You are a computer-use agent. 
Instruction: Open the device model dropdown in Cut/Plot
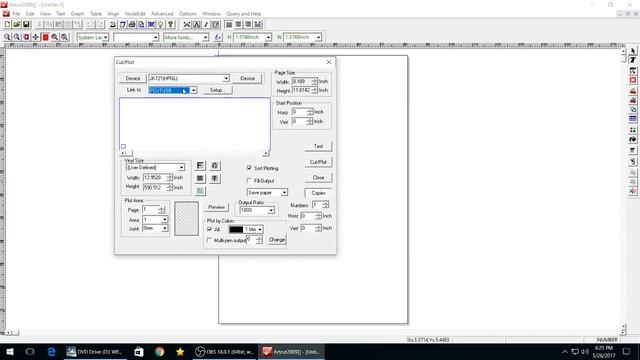tap(226, 78)
